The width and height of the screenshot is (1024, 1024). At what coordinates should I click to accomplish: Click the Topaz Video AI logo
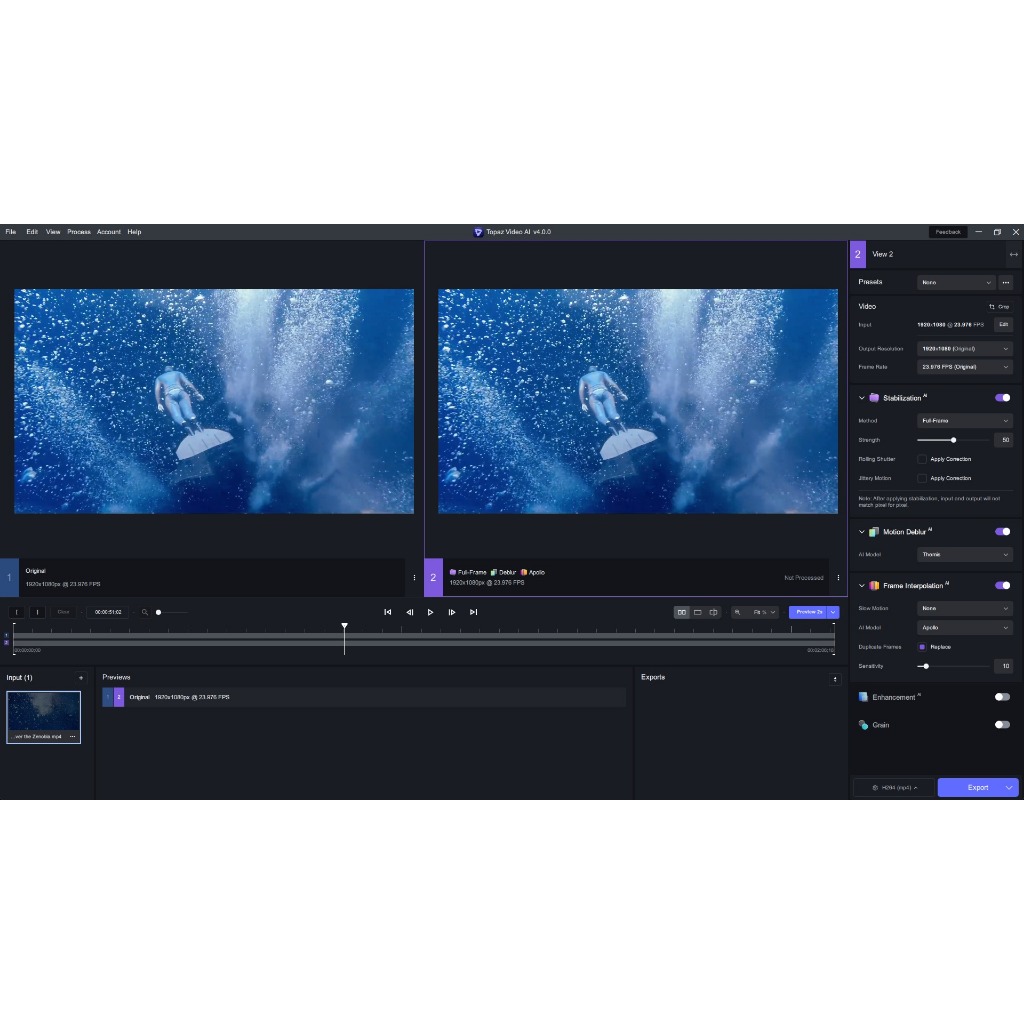[x=477, y=232]
